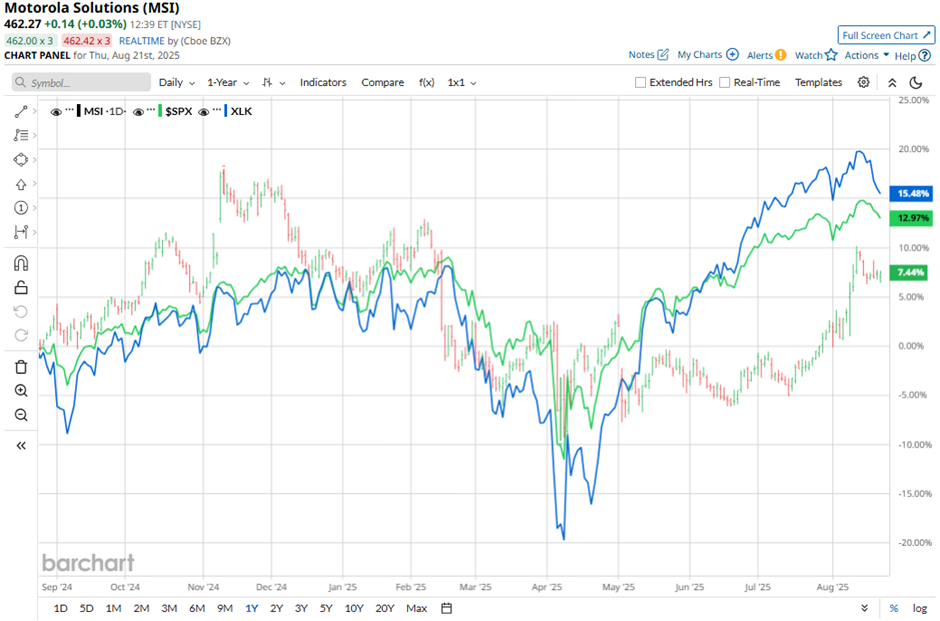This screenshot has width=940, height=621.
Task: Add to My Charts plus icon
Action: [x=733, y=55]
